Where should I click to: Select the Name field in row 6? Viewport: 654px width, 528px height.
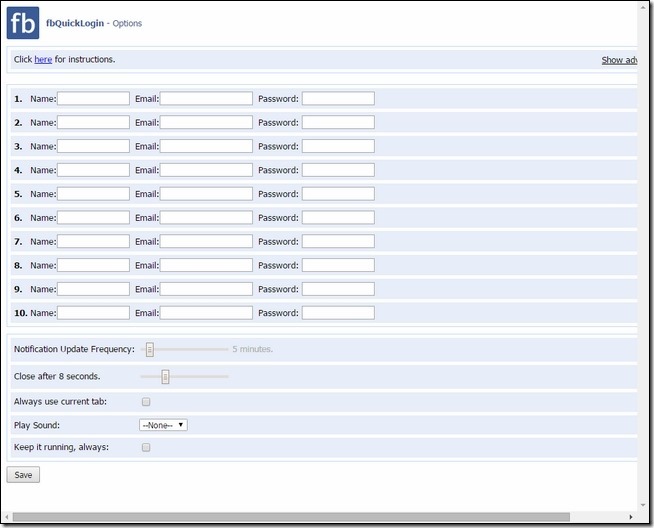pos(93,217)
